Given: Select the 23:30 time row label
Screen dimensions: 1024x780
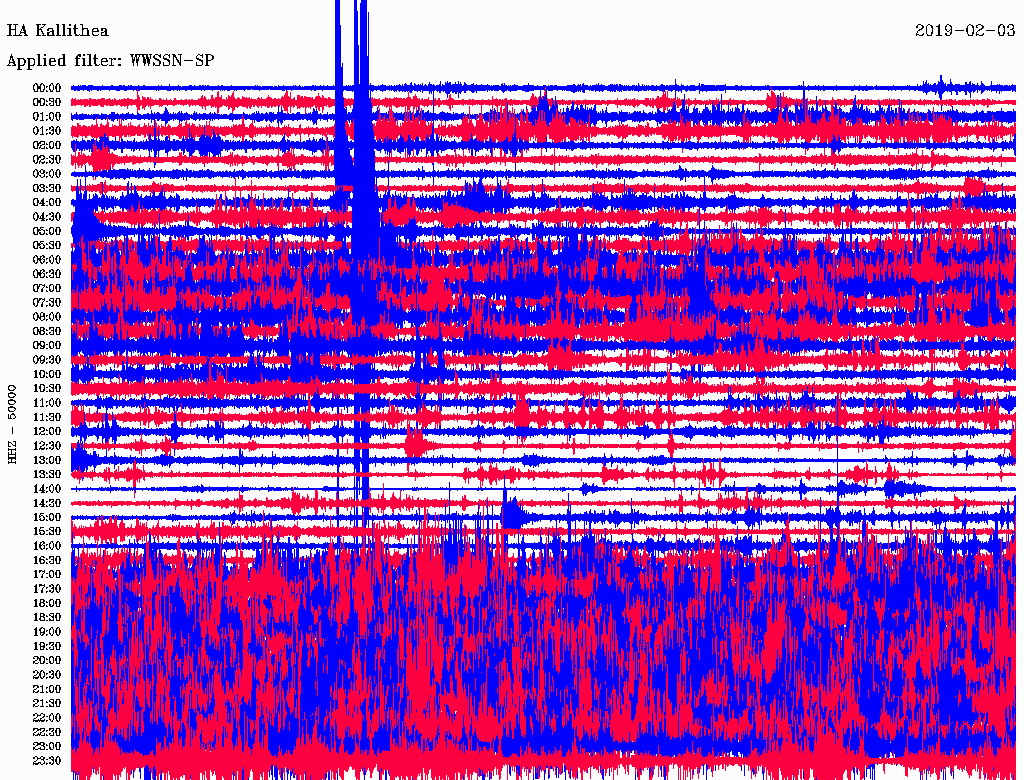Looking at the screenshot, I should (x=47, y=760).
